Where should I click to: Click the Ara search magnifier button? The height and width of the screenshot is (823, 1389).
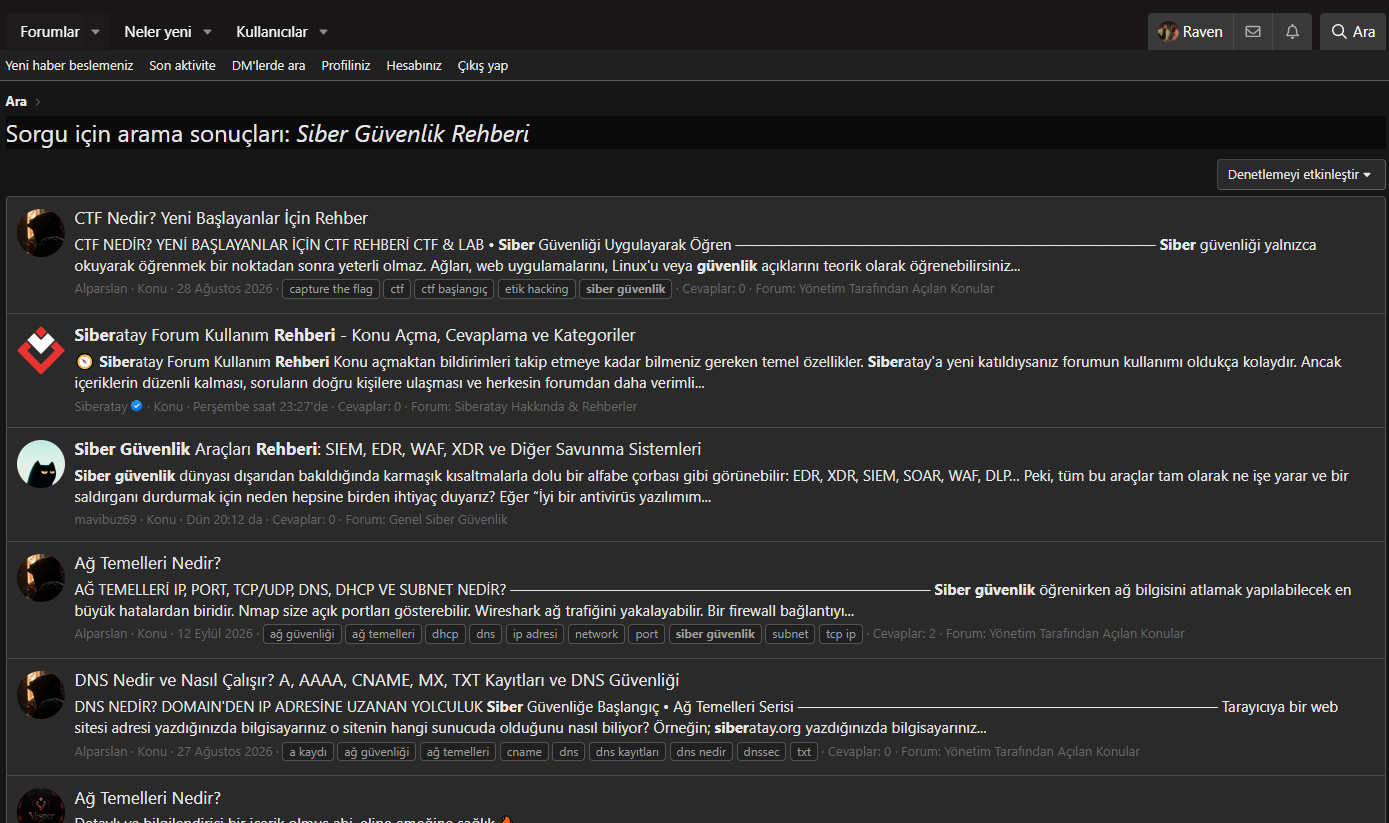pos(1353,32)
